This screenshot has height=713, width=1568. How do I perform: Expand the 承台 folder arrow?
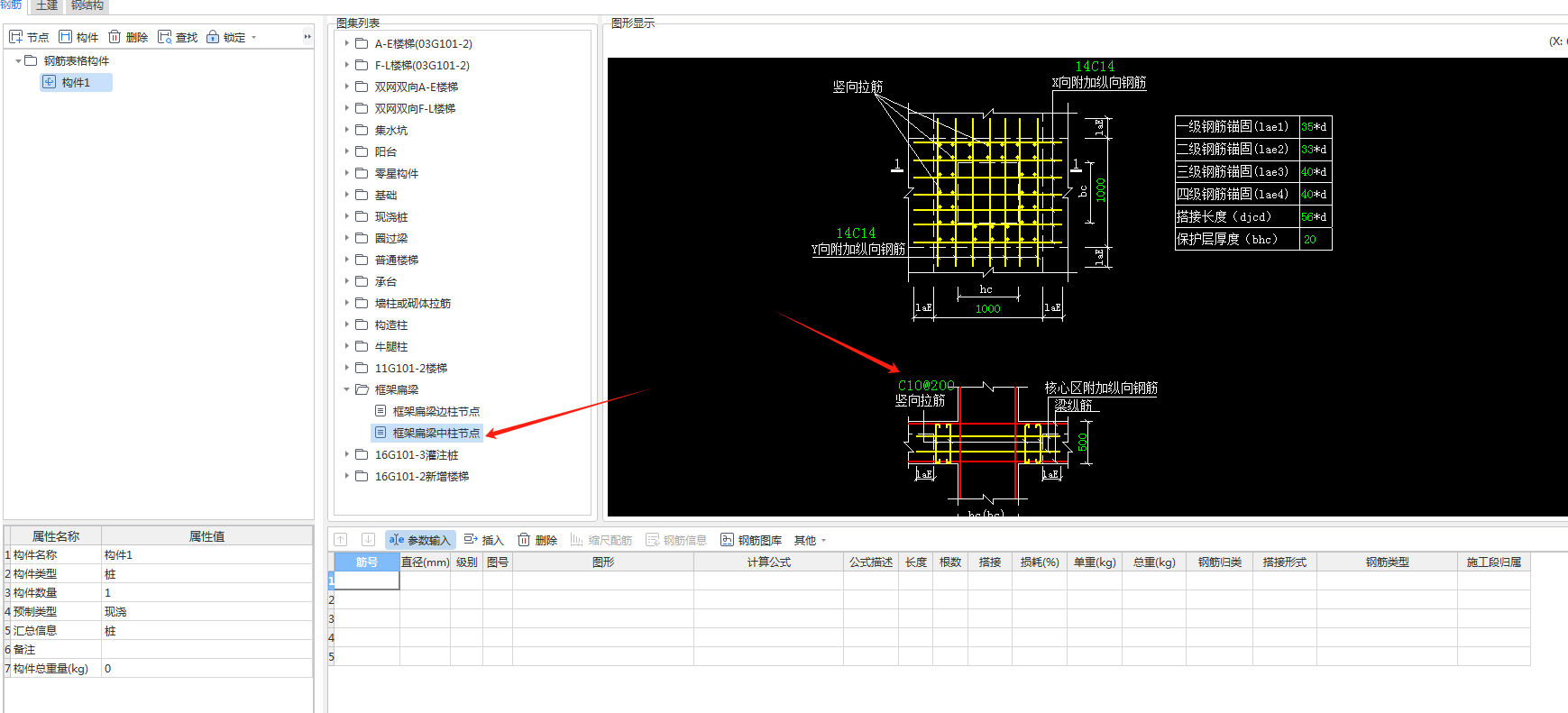pos(346,281)
